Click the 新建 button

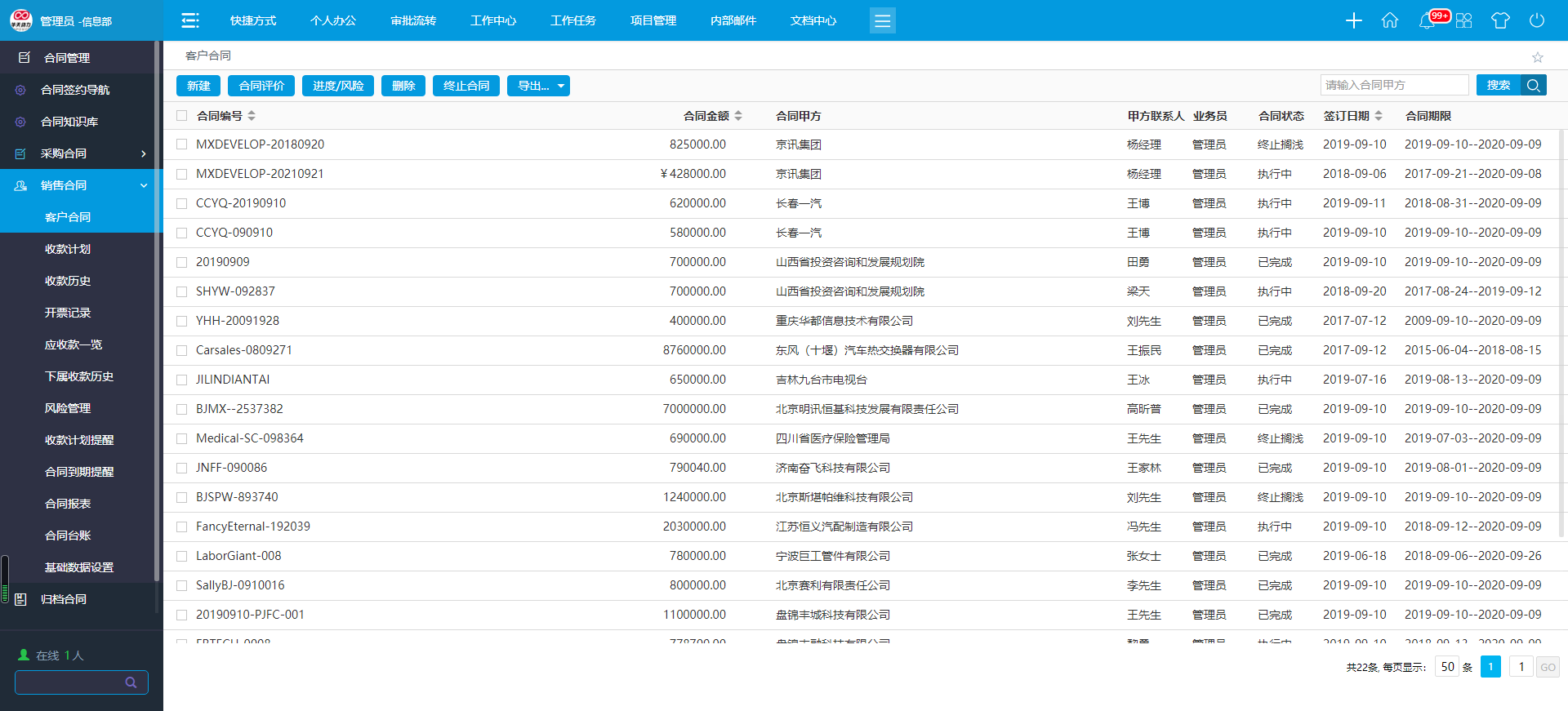(198, 86)
